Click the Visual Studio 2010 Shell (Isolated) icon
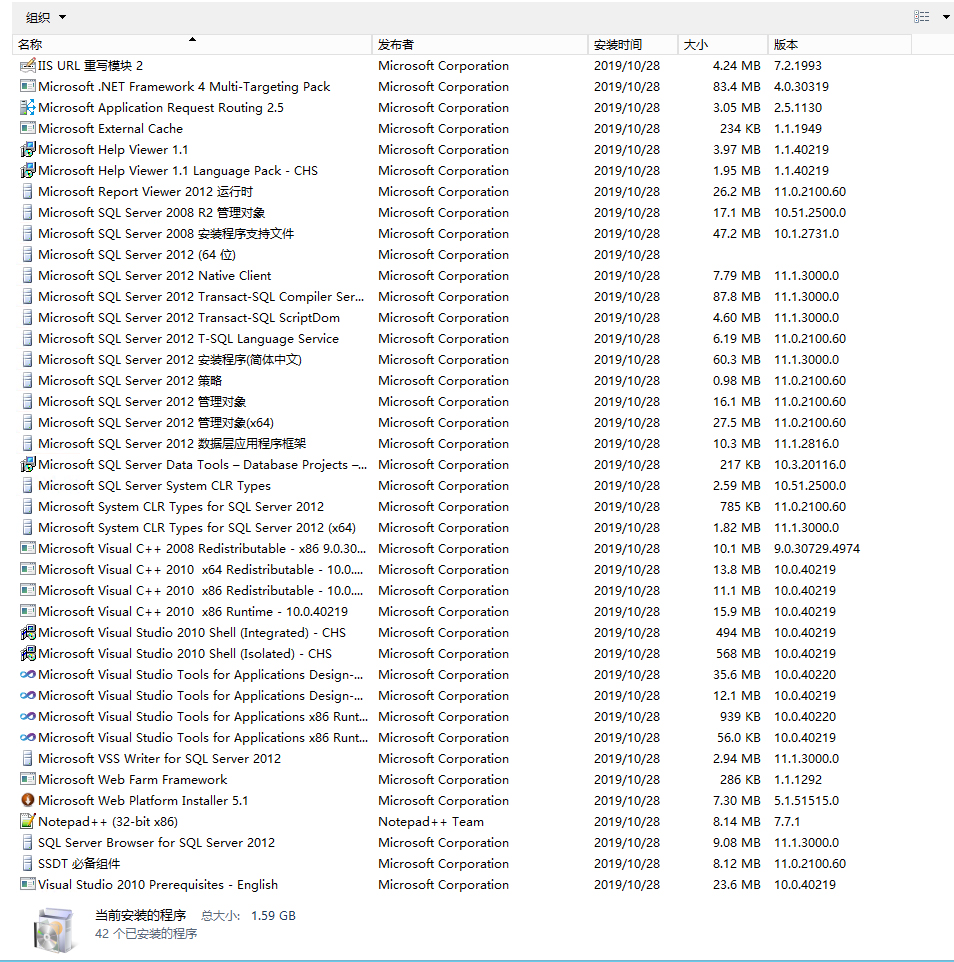This screenshot has height=962, width=954. point(28,653)
